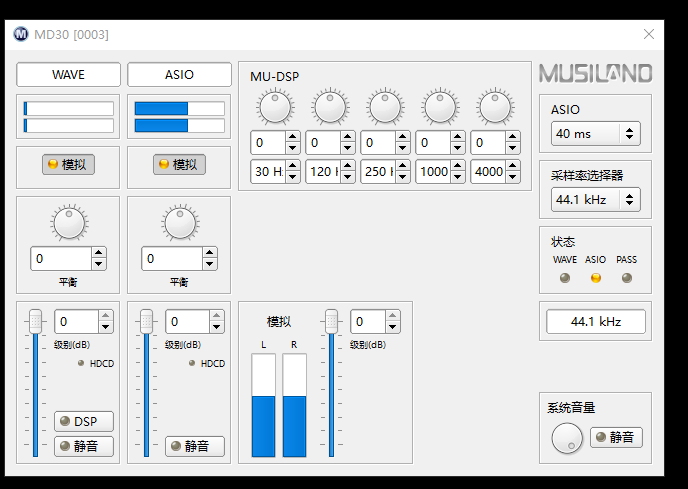The height and width of the screenshot is (489, 688).
Task: Click the WAVE channel balance knob
Action: tap(69, 223)
